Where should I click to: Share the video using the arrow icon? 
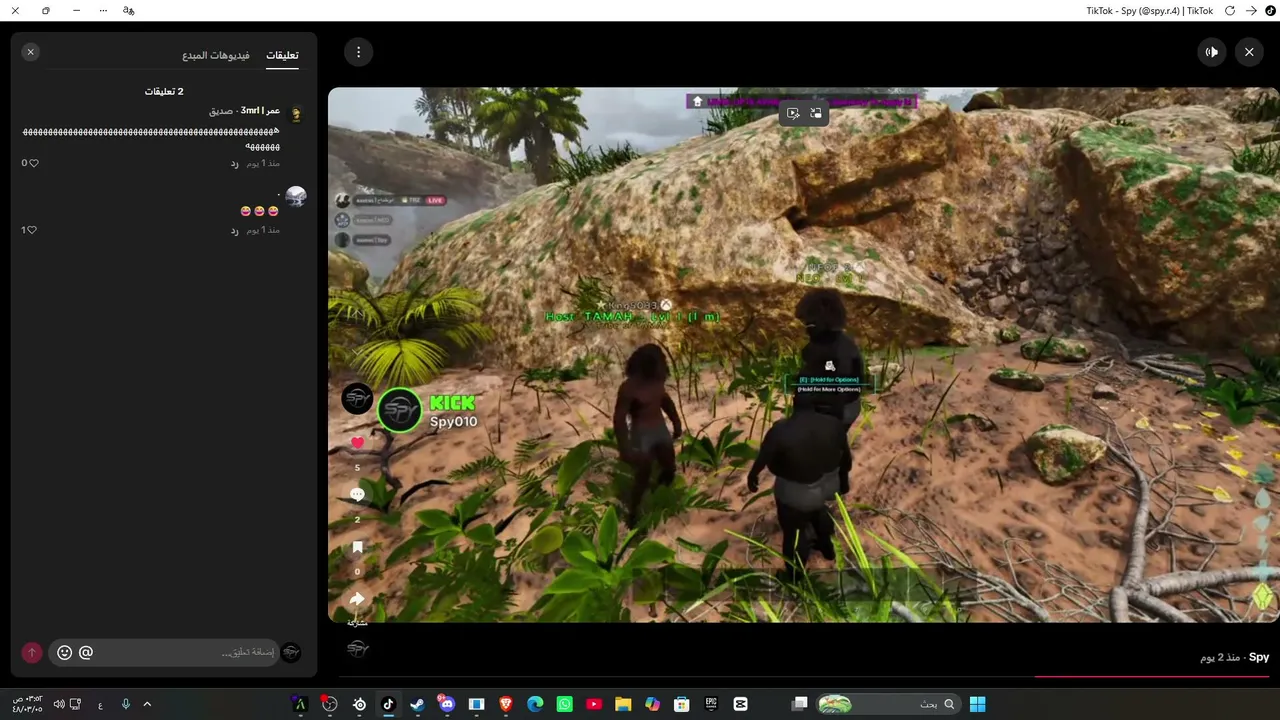[357, 599]
